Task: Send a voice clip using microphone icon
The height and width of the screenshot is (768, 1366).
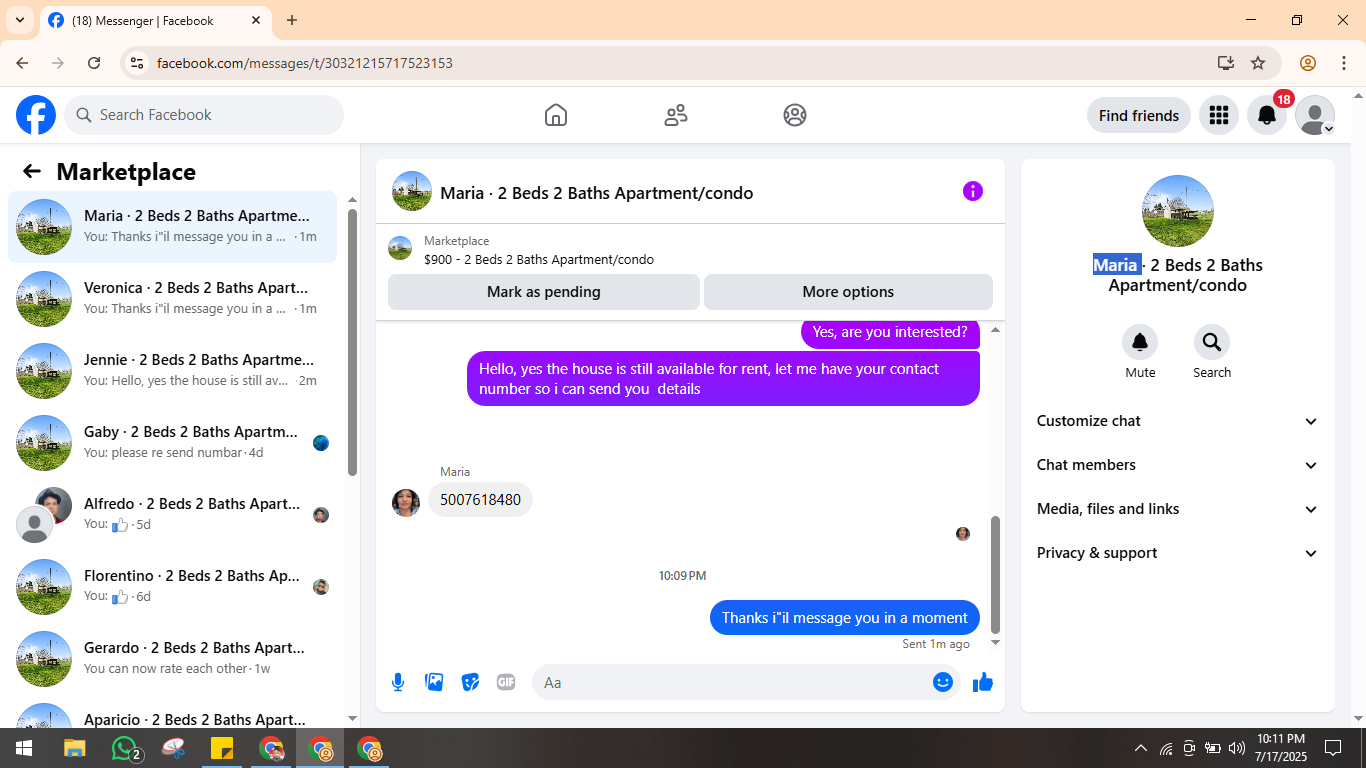Action: coord(398,682)
